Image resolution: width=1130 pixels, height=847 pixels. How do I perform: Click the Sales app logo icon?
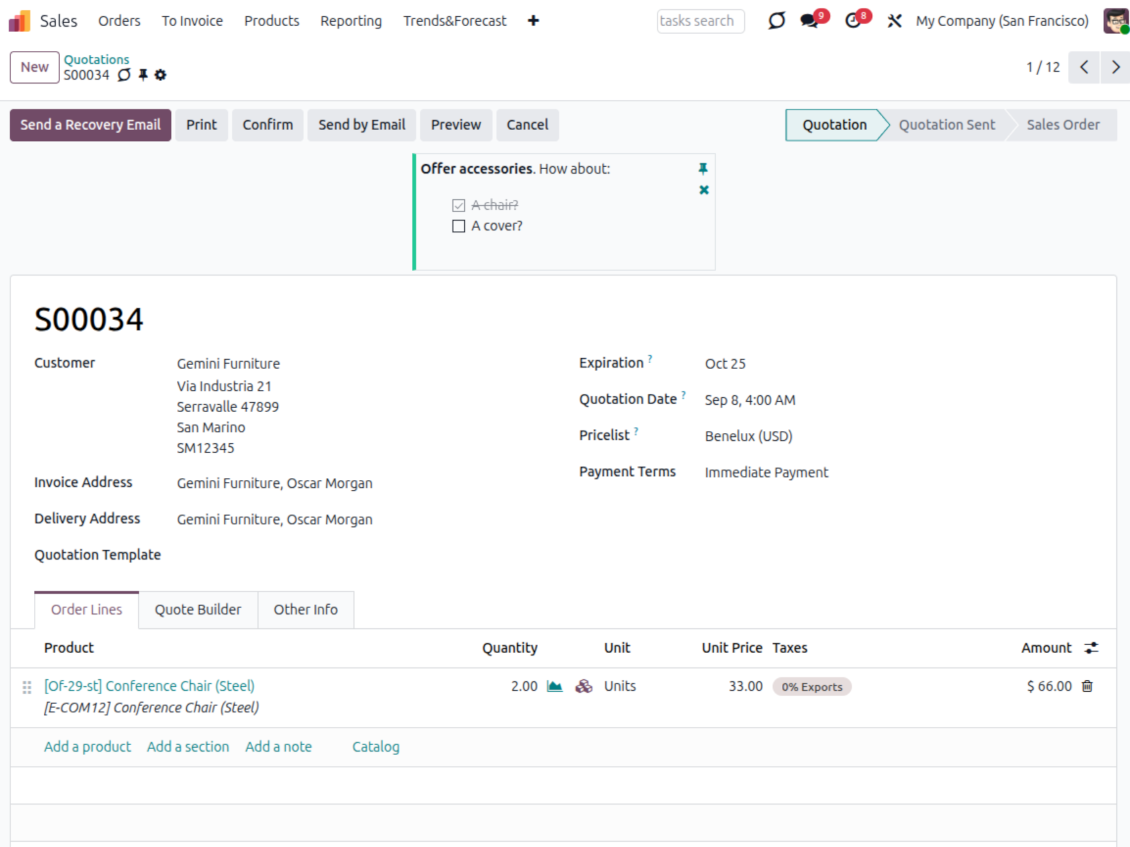(x=20, y=21)
